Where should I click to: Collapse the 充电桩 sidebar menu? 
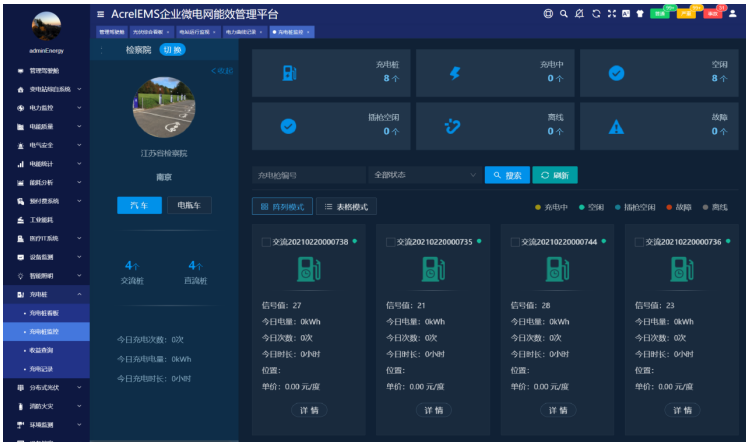tap(47, 295)
